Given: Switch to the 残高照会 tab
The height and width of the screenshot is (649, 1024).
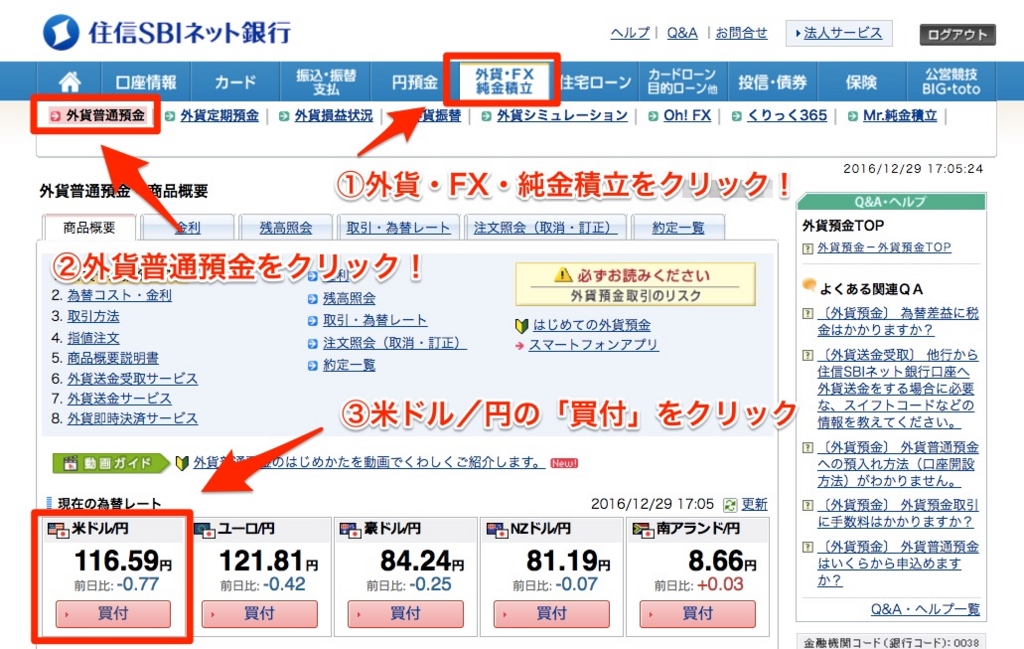Looking at the screenshot, I should [285, 227].
